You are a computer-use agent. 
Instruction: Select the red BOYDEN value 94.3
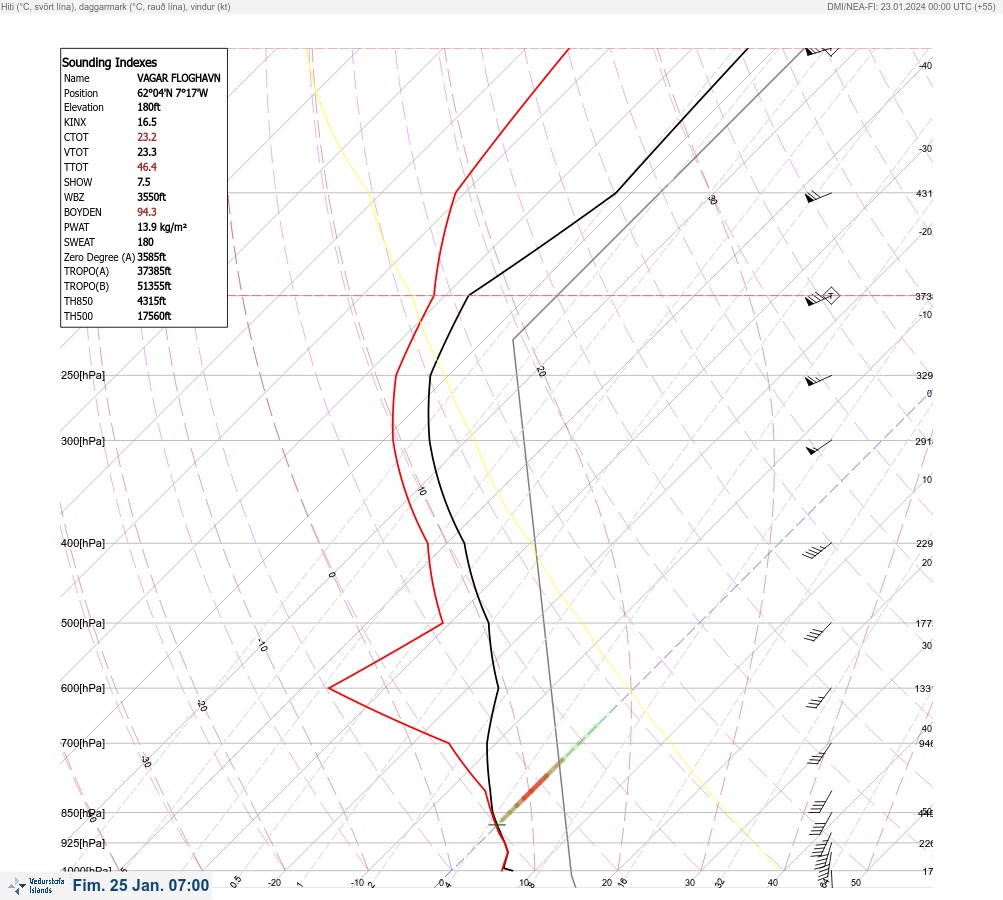(146, 212)
